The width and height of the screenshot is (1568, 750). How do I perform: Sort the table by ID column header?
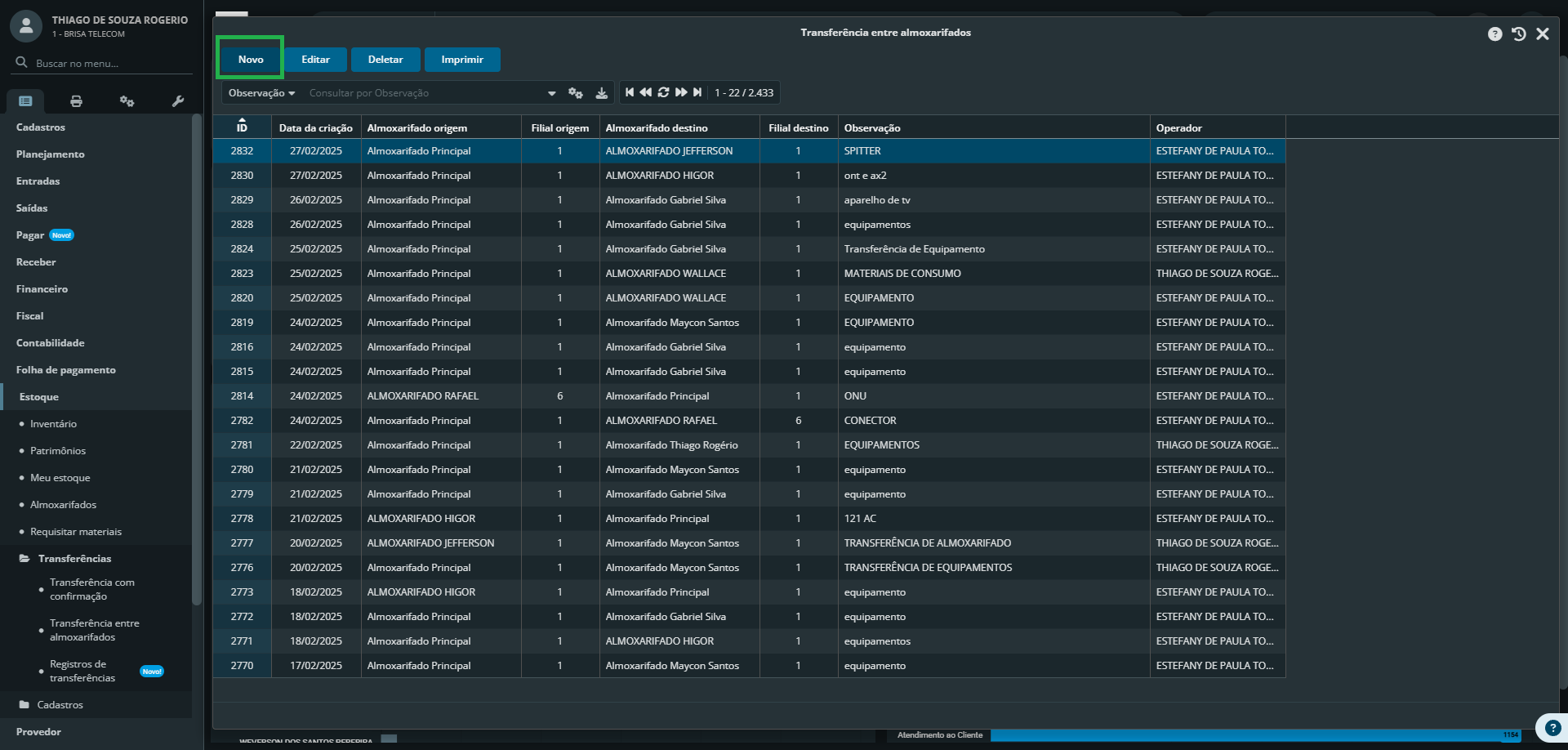coord(242,127)
